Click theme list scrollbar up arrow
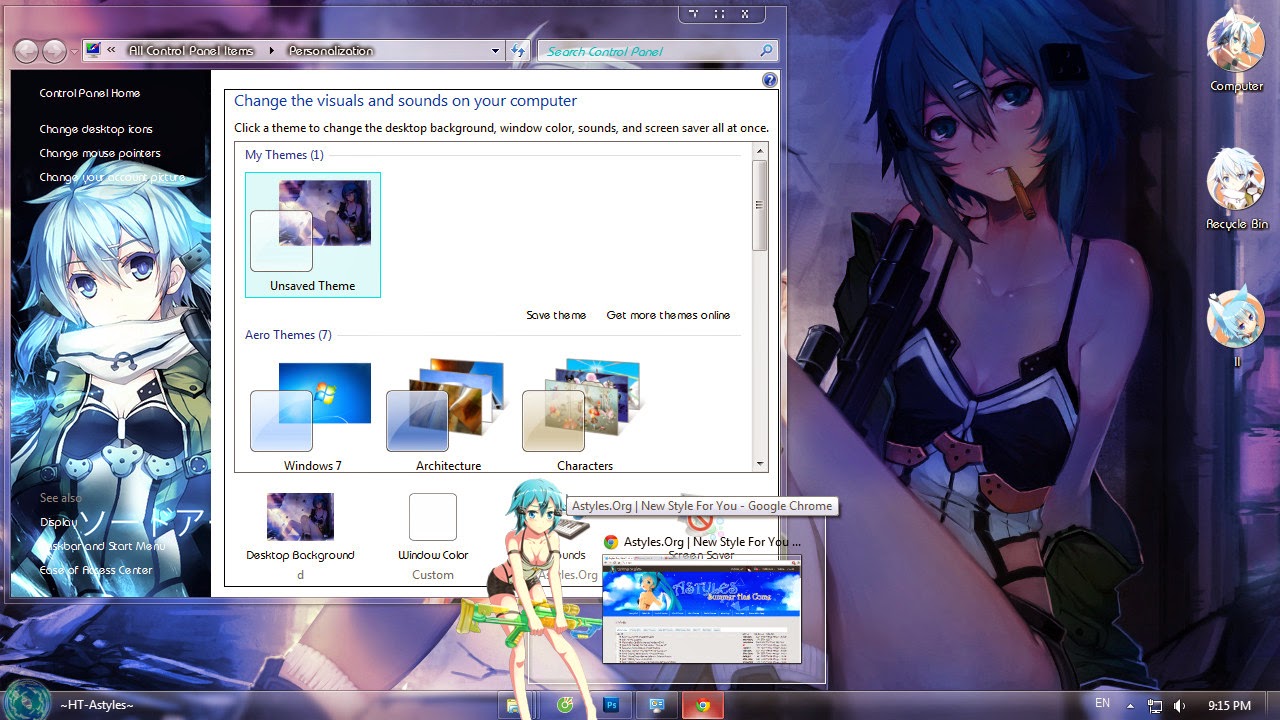Screen dimensions: 1280x720 760,152
